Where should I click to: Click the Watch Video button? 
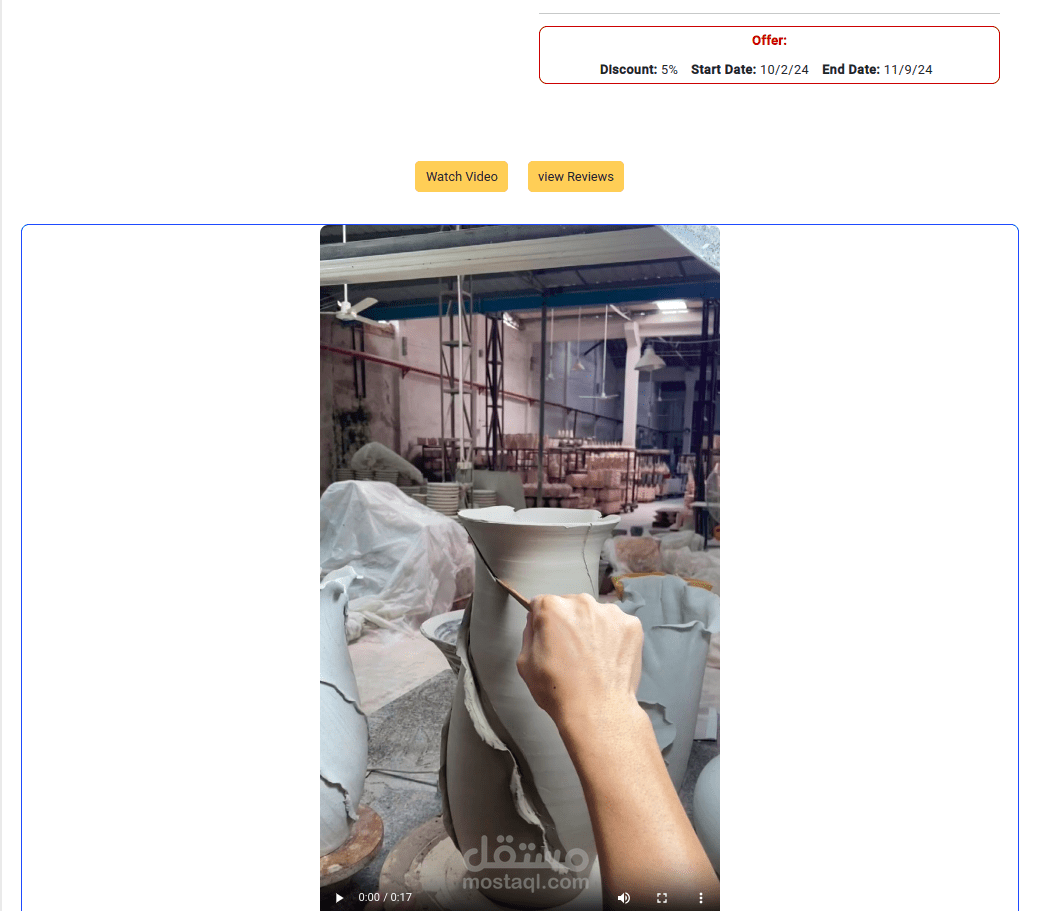(x=461, y=177)
